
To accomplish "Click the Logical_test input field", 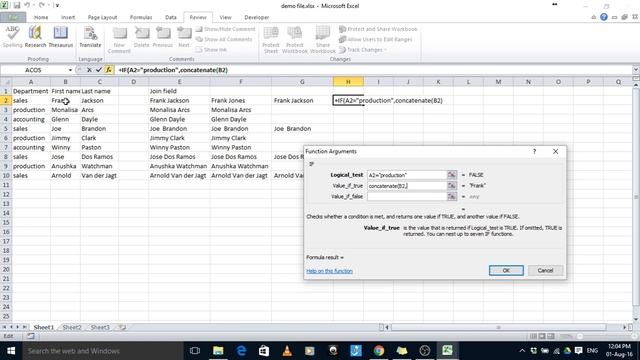I will click(x=407, y=175).
